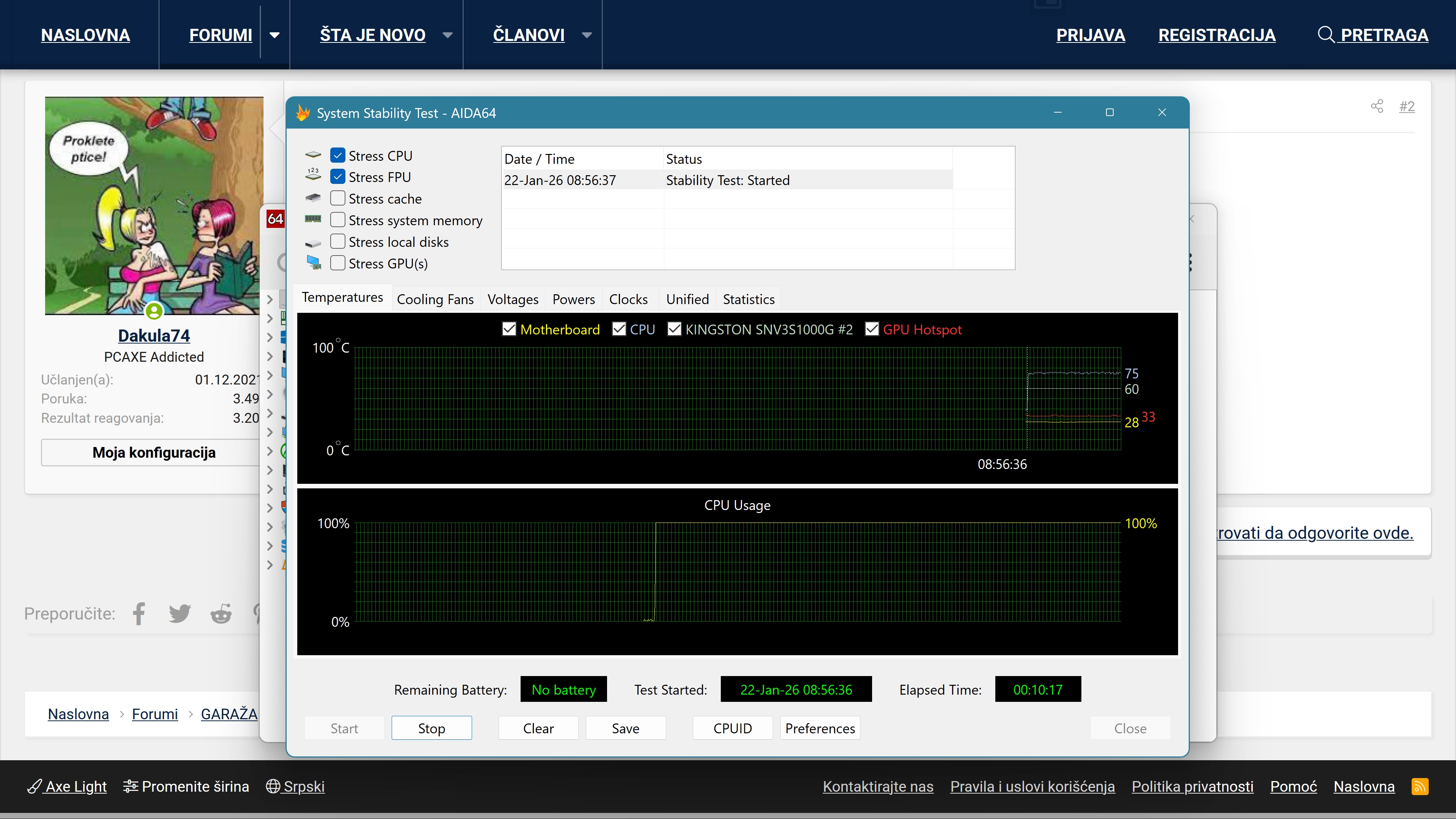Toggle GPU Hotspot graph checkbox
This screenshot has width=1456, height=819.
[872, 329]
